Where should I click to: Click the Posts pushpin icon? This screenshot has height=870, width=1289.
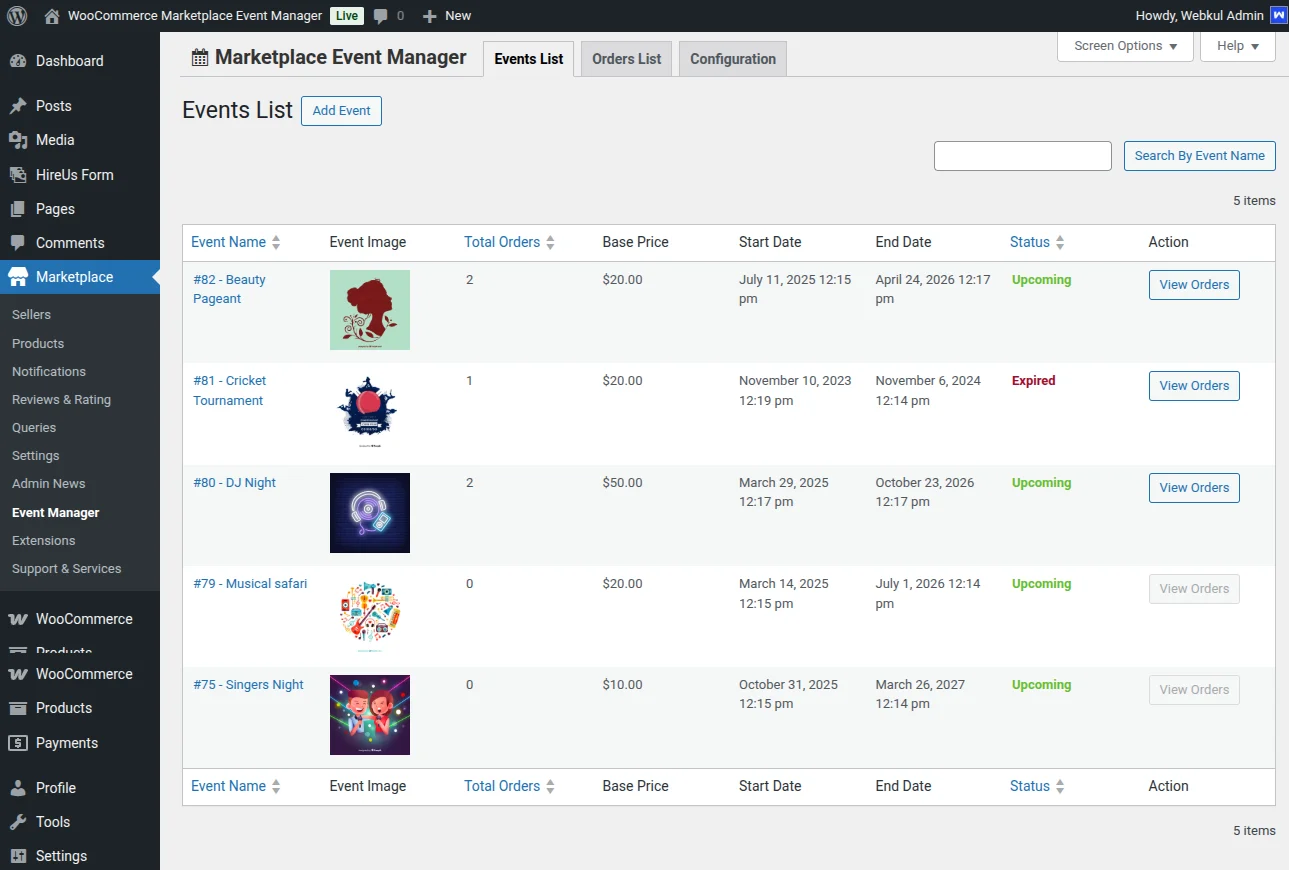pos(20,105)
